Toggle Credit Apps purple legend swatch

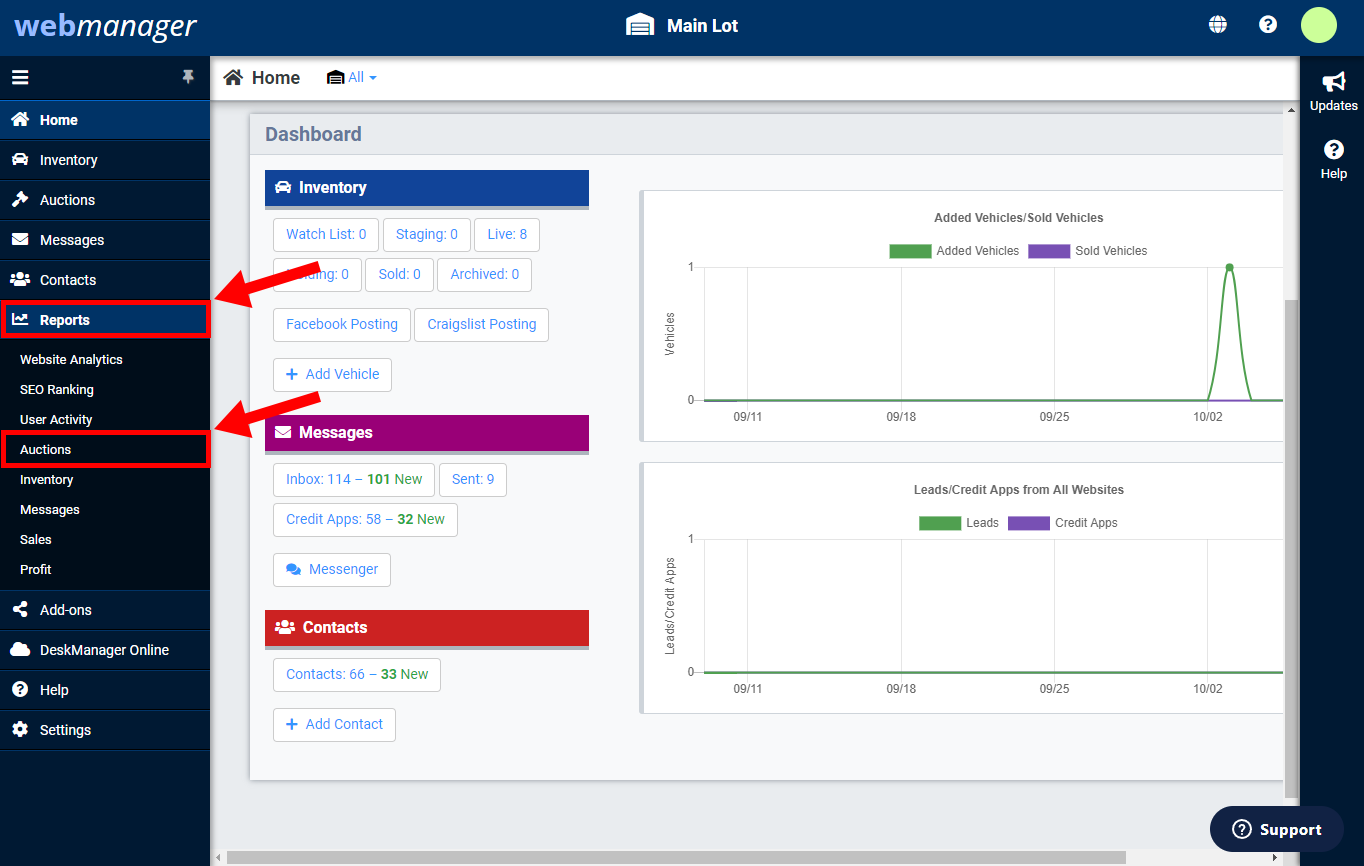[x=1029, y=523]
